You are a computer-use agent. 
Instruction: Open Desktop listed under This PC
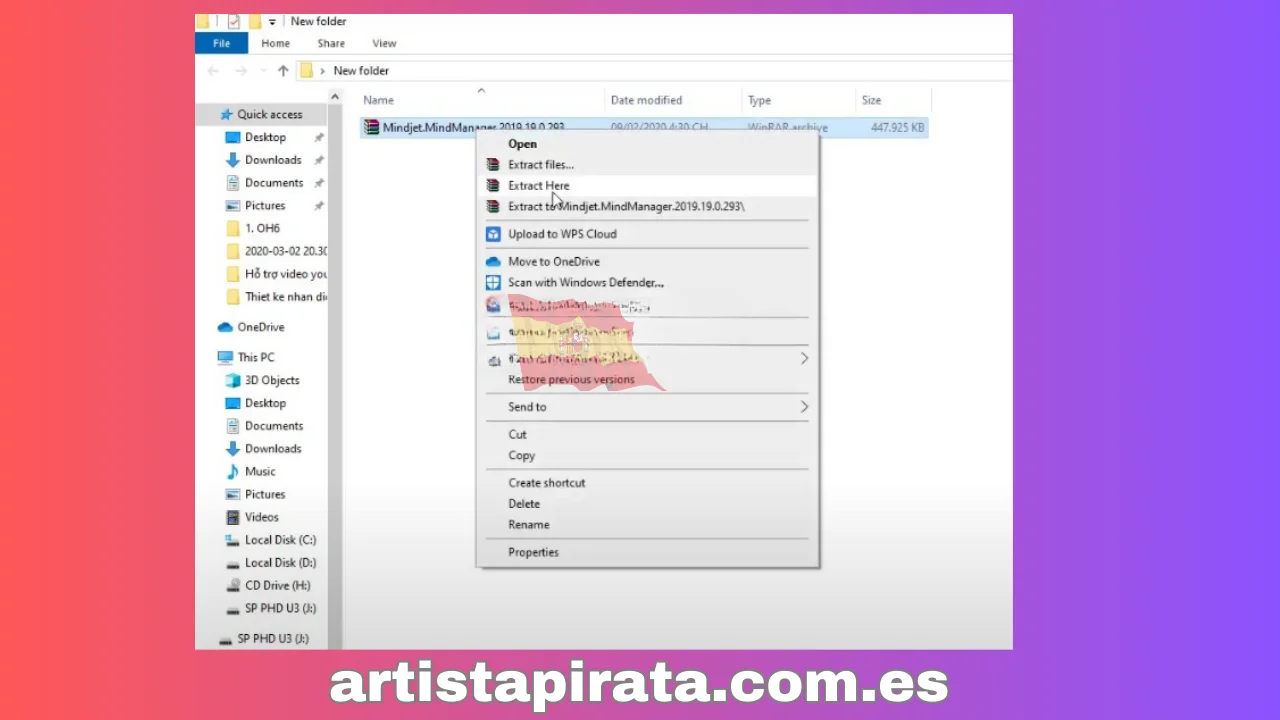coord(265,404)
